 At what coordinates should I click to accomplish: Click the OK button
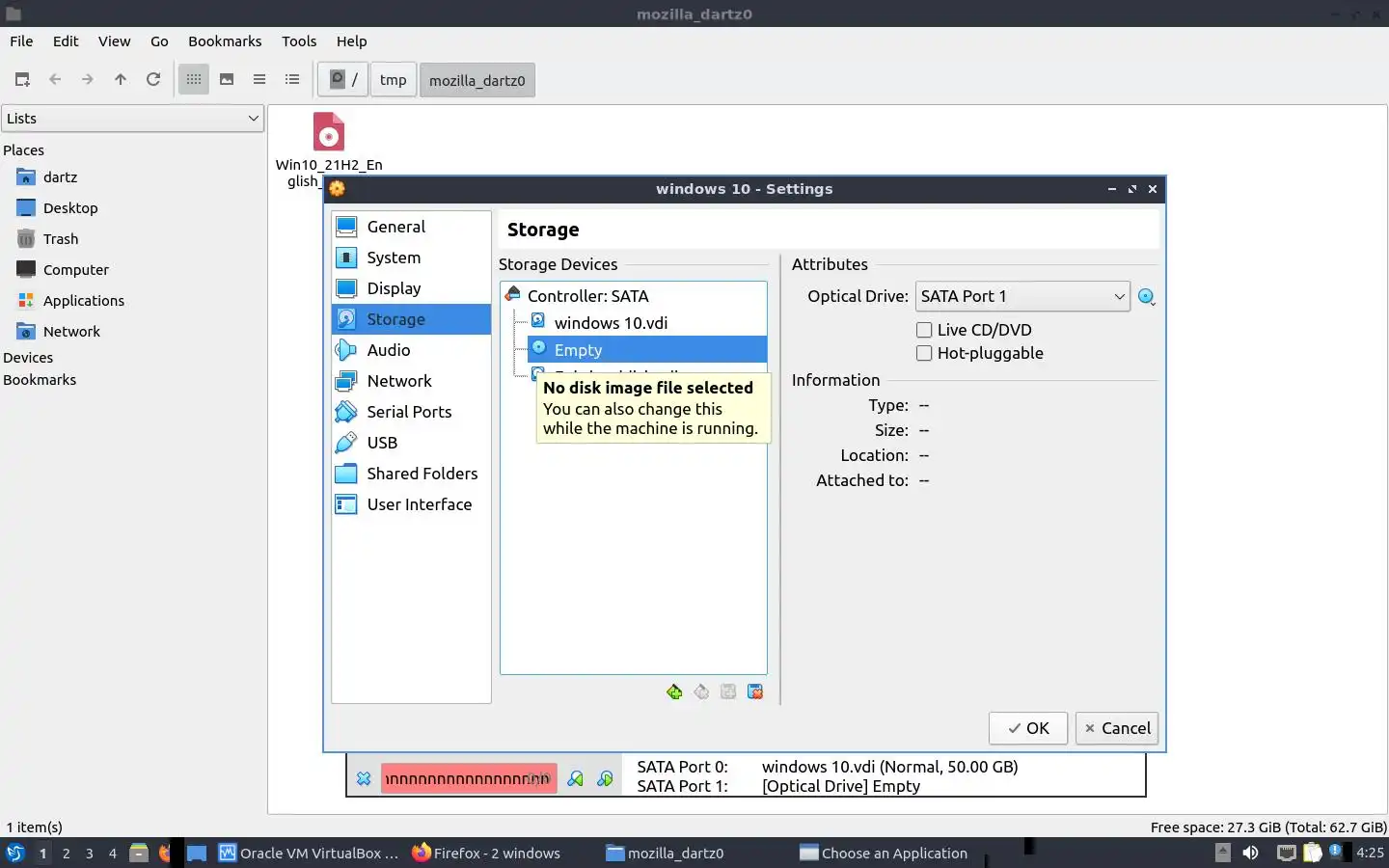1028,728
